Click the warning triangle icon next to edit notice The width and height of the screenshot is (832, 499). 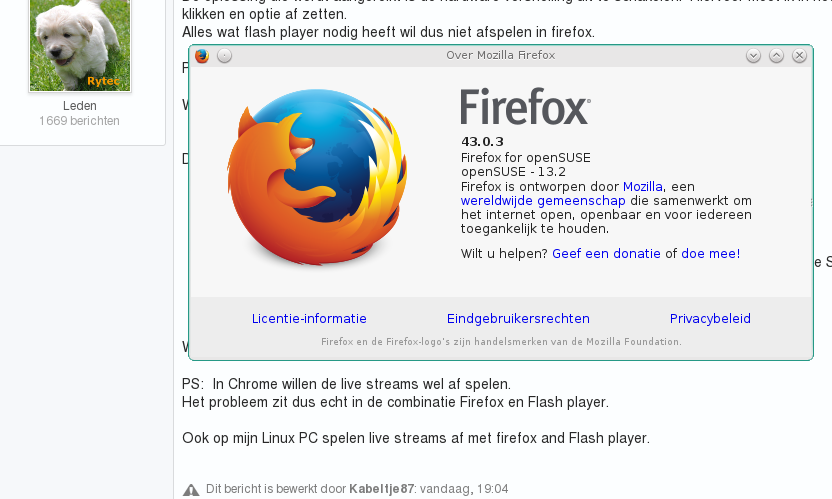(x=191, y=490)
